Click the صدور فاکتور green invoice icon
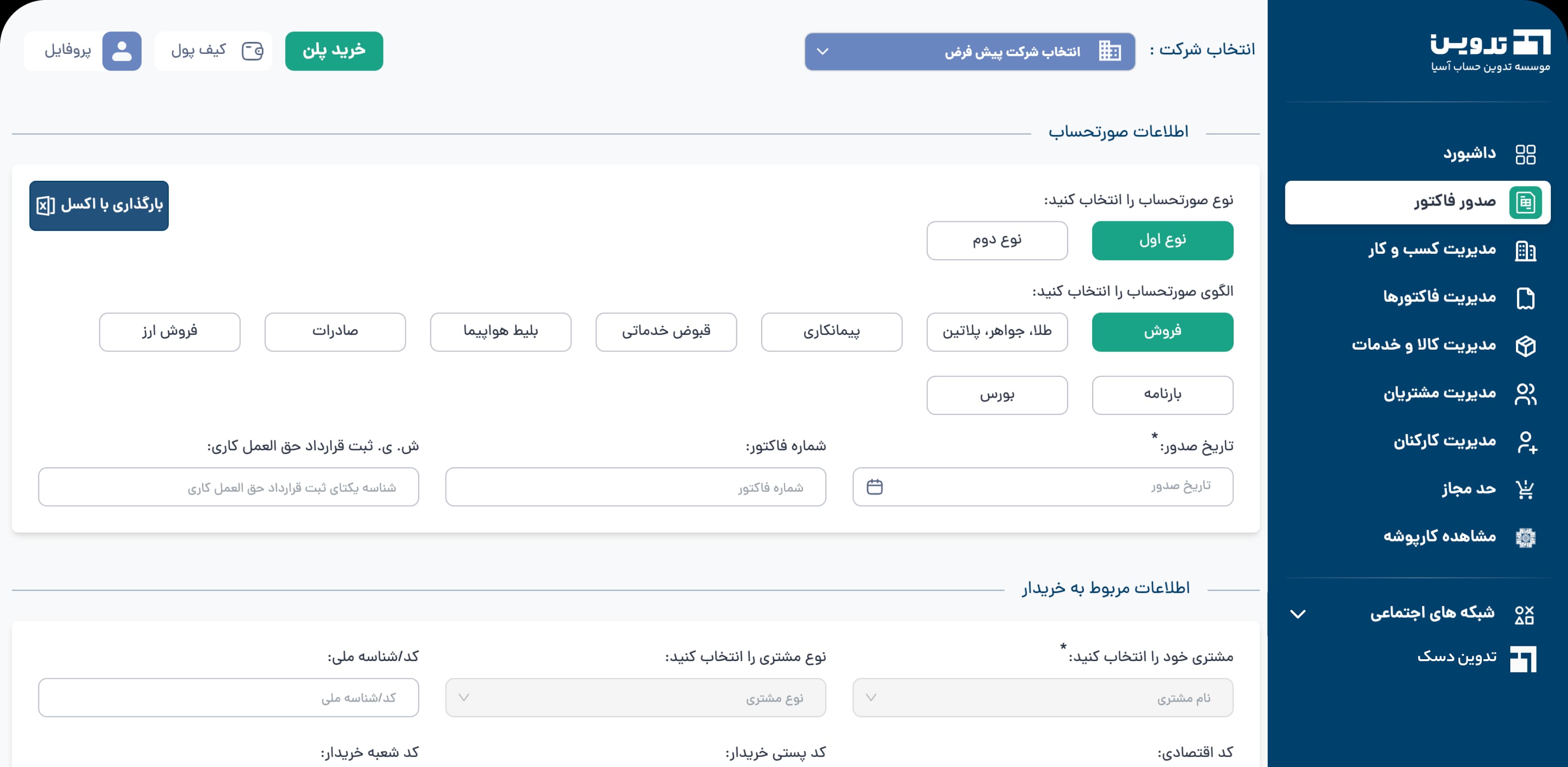 tap(1525, 202)
